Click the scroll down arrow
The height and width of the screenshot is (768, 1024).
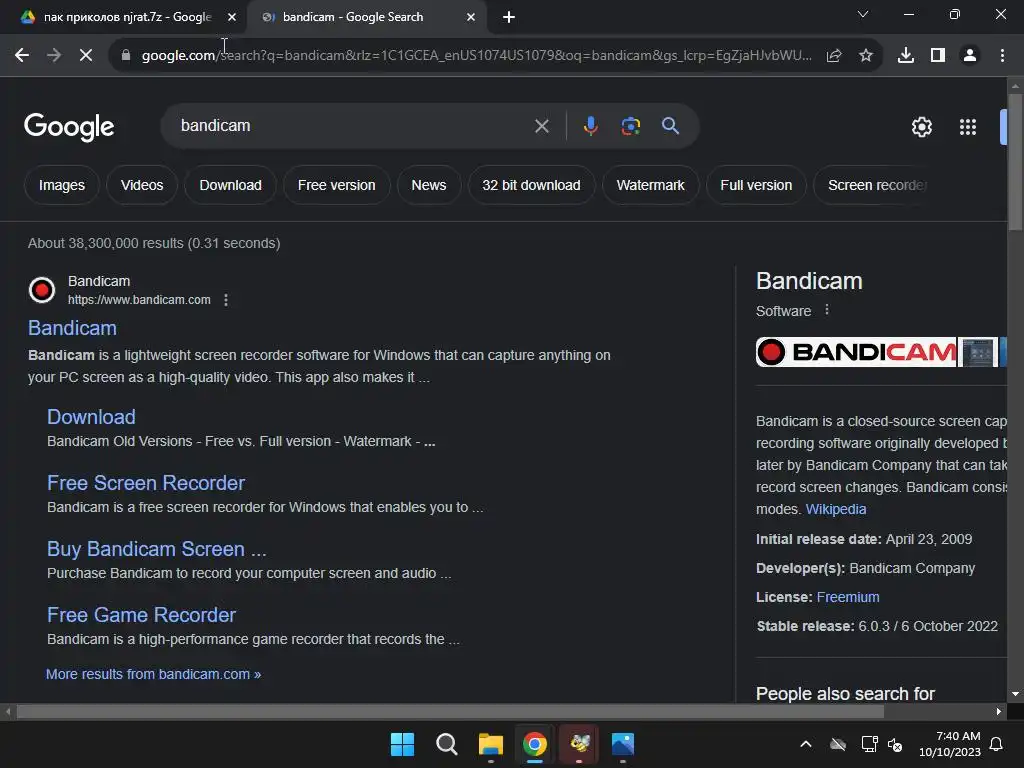[x=1015, y=694]
